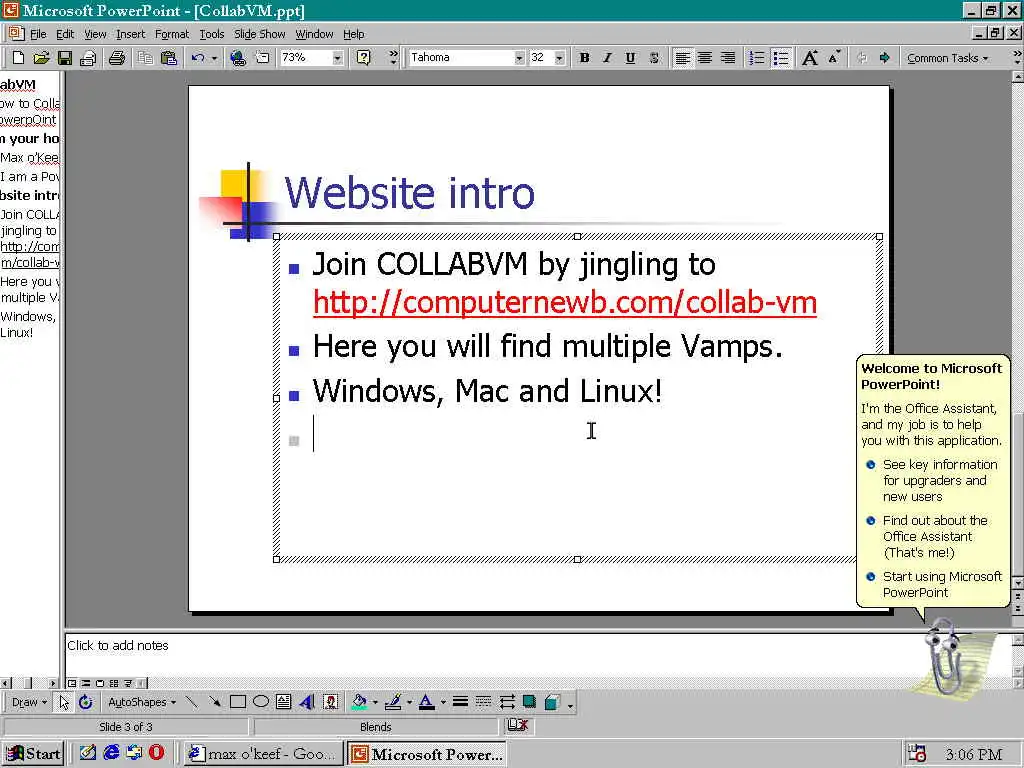The image size is (1024, 768).
Task: Undo the last action
Action: tap(197, 58)
